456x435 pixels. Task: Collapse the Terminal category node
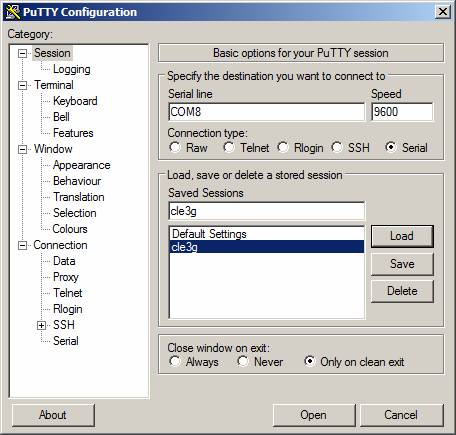click(x=22, y=85)
